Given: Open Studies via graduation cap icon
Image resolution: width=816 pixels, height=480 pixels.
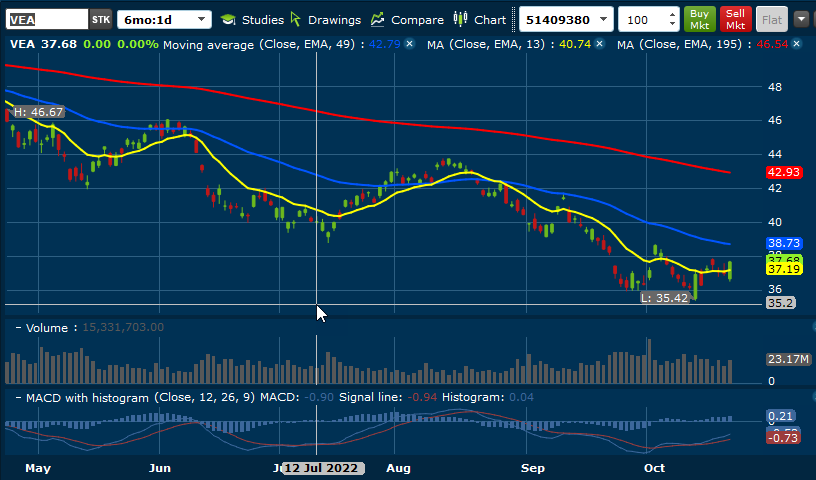Looking at the screenshot, I should click(x=228, y=20).
